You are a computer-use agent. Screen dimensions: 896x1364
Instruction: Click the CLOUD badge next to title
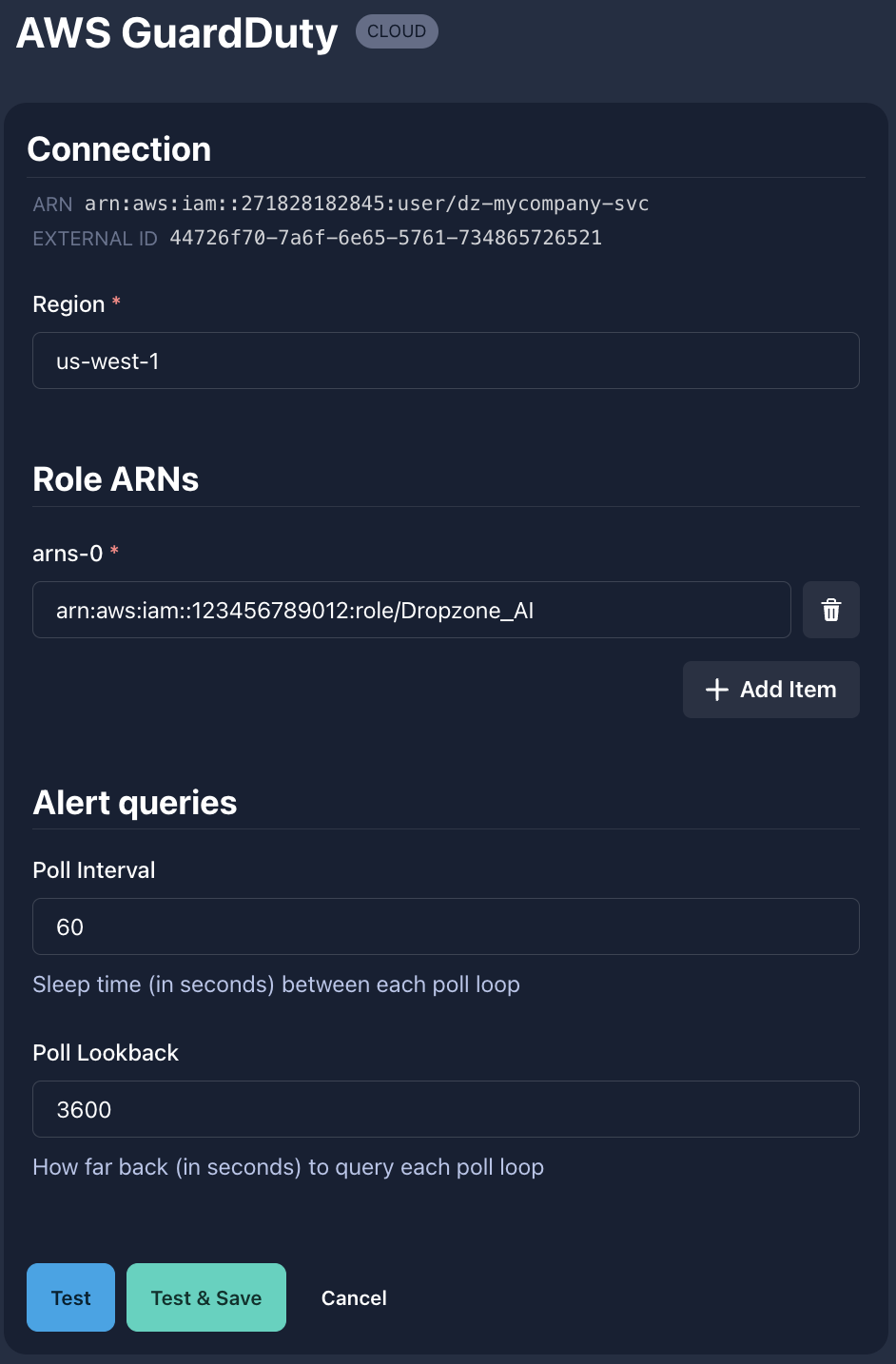click(397, 31)
